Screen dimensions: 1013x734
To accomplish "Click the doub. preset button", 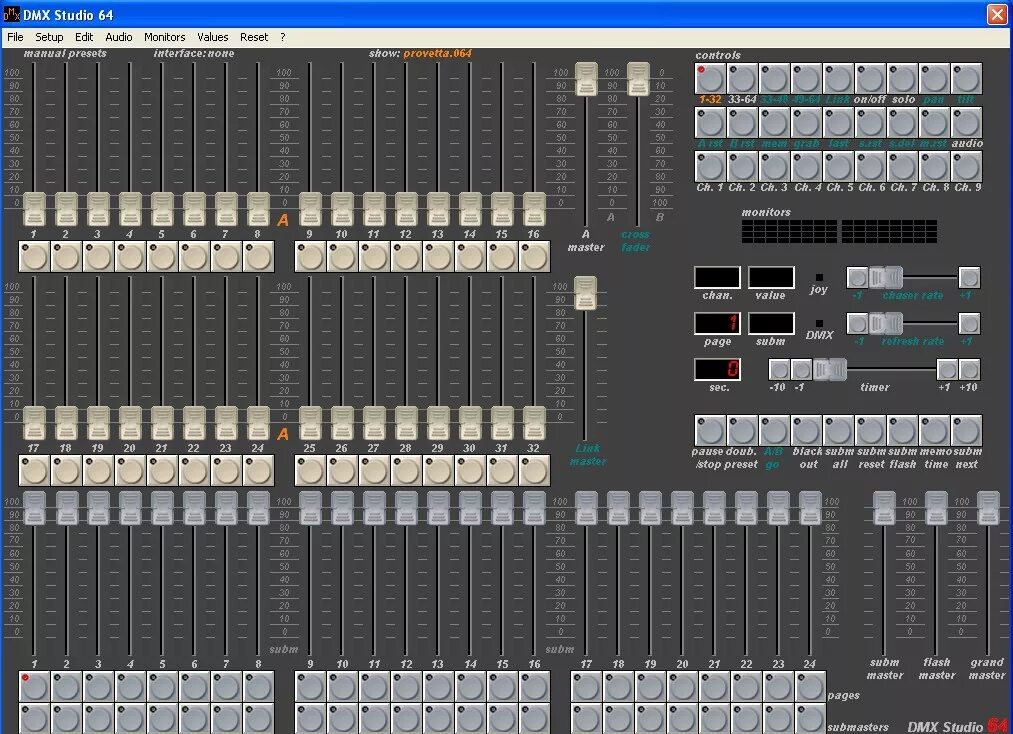I will [x=742, y=431].
